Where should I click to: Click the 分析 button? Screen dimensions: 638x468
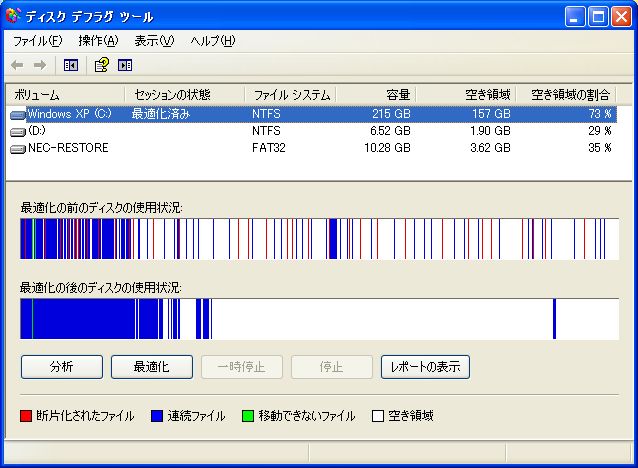(62, 367)
